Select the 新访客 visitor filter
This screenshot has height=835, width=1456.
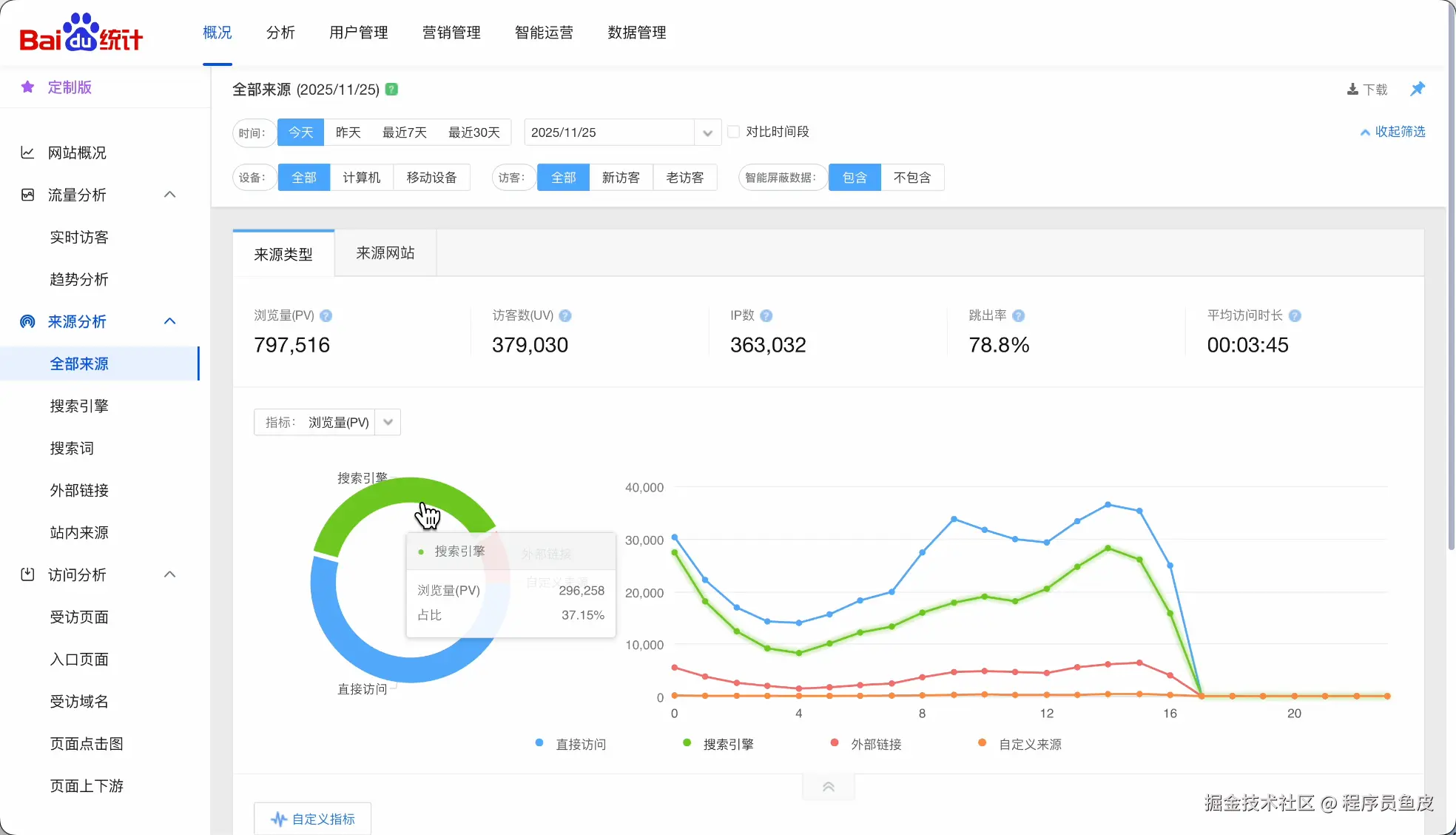point(621,178)
